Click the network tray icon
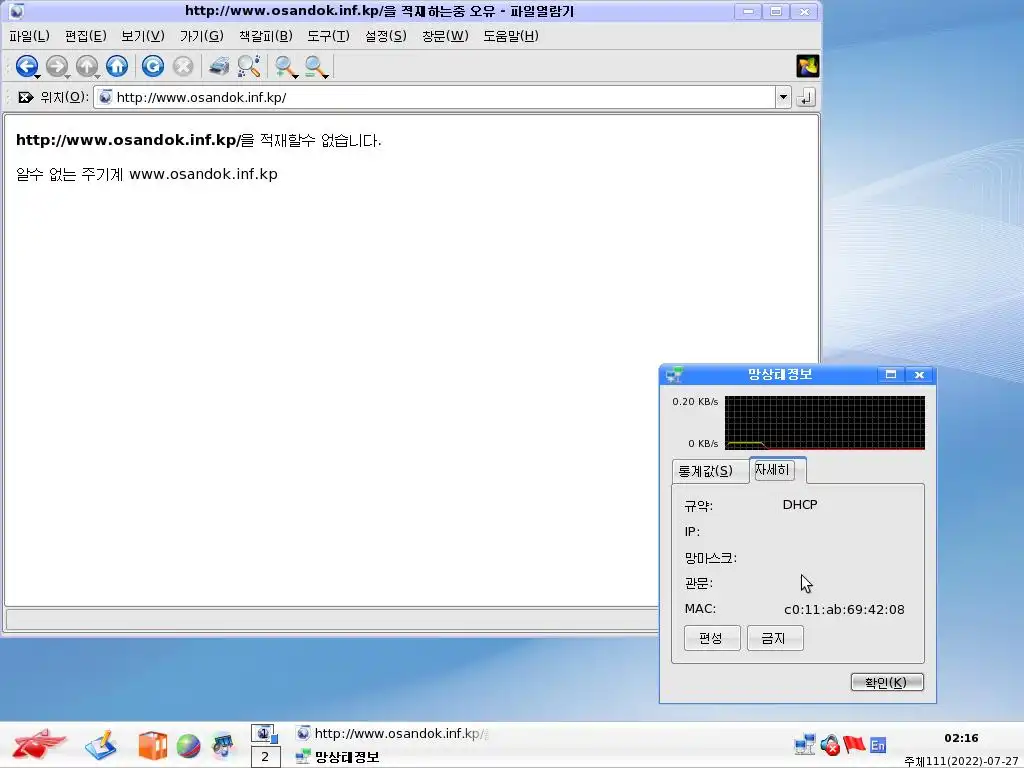Image resolution: width=1024 pixels, height=768 pixels. point(804,744)
